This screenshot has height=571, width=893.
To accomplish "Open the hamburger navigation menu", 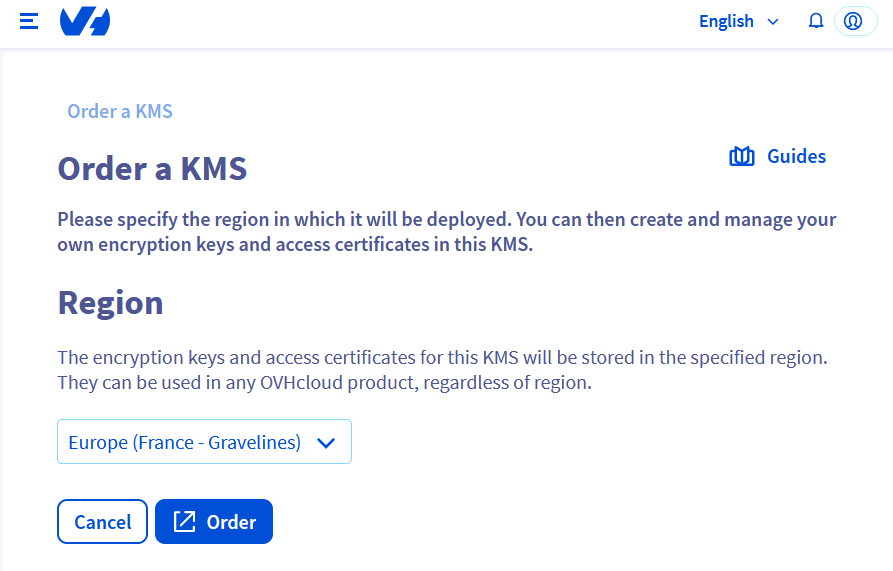I will pos(29,21).
